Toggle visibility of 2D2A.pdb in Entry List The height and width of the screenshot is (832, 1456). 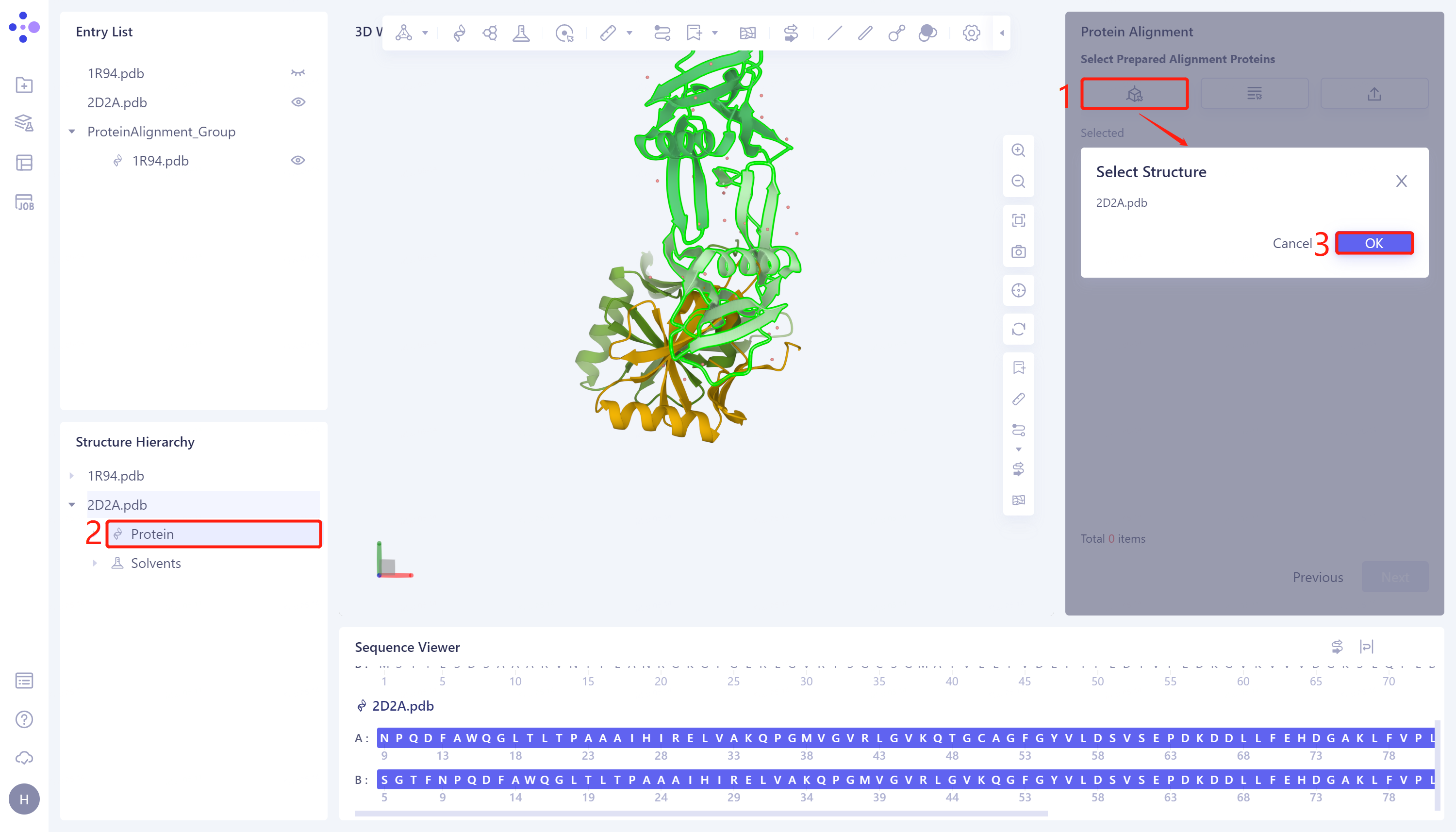point(299,102)
